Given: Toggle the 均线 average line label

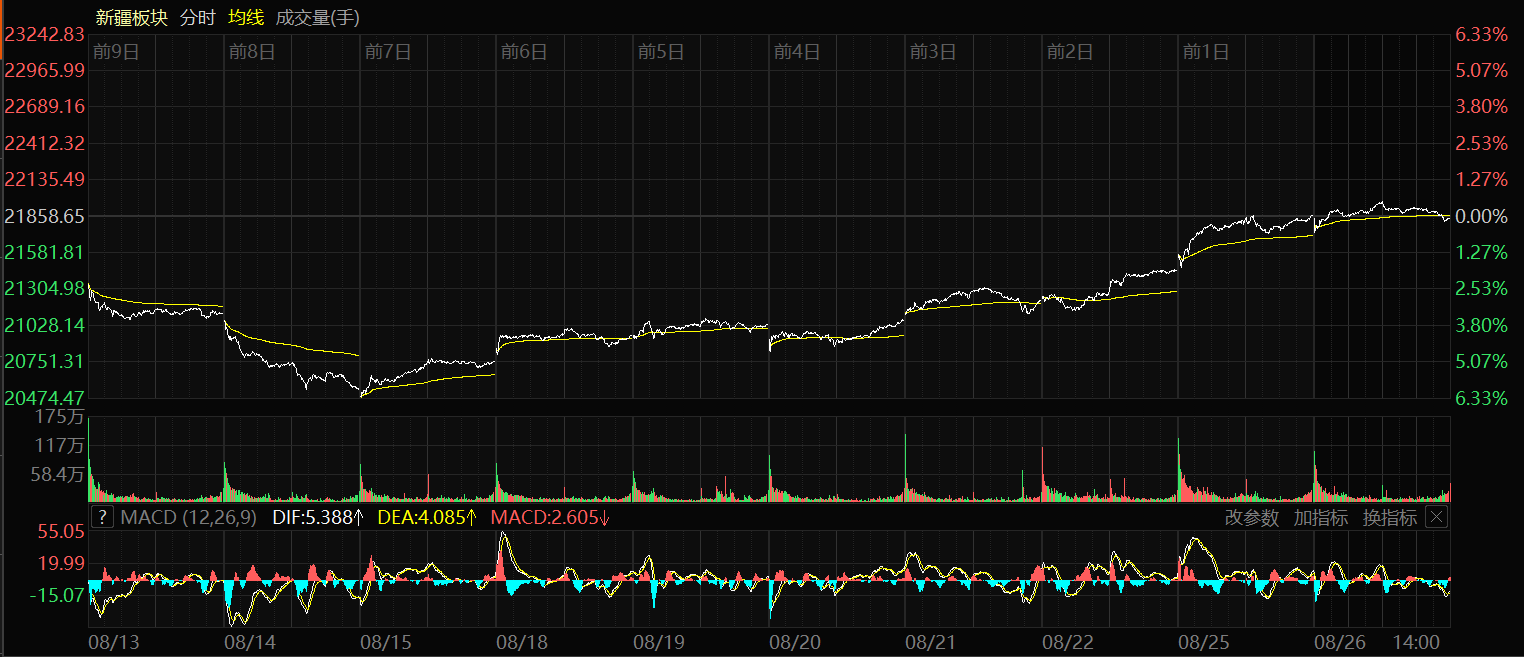Looking at the screenshot, I should click(246, 17).
